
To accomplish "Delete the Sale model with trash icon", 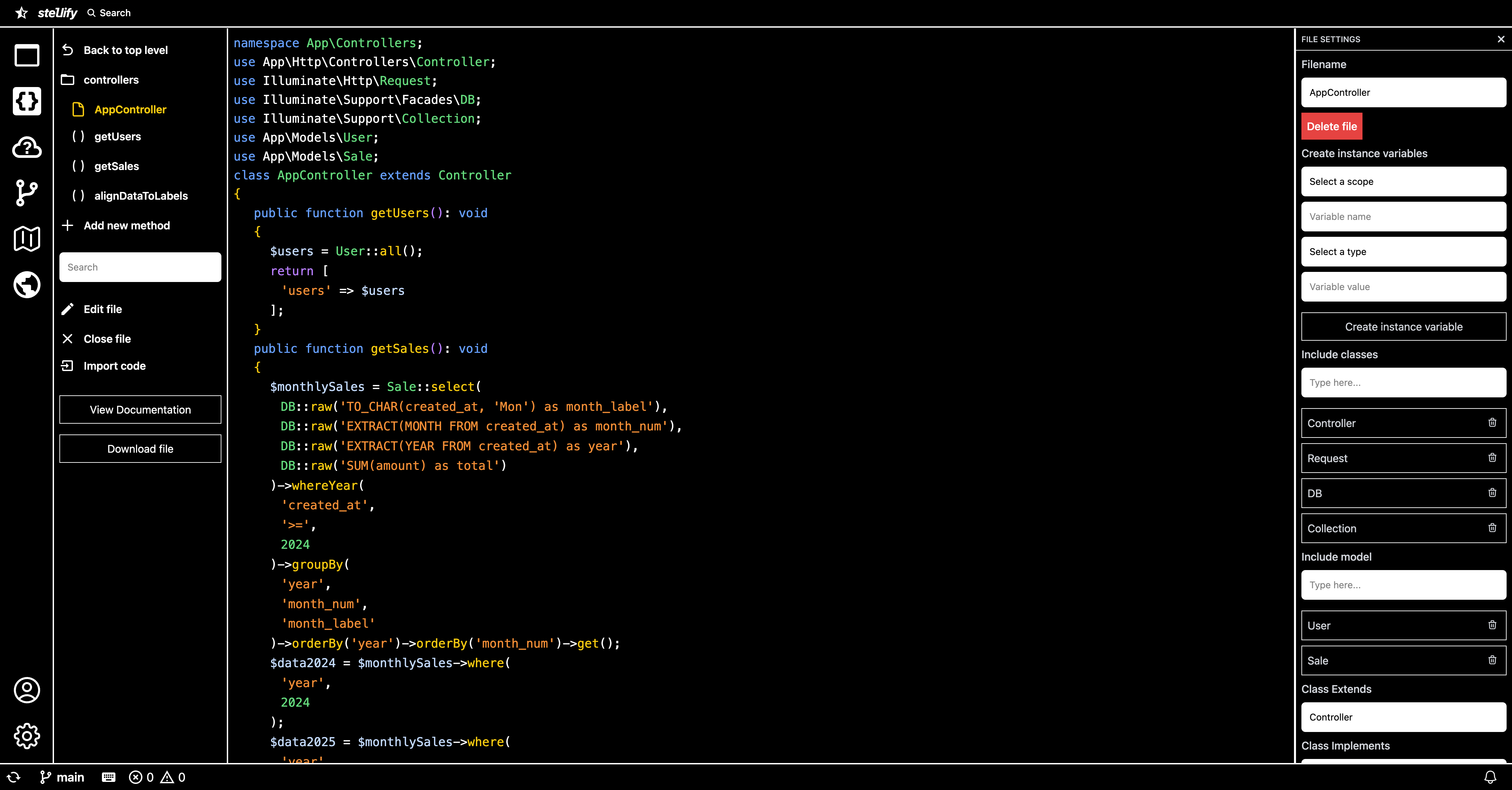I will [x=1493, y=660].
